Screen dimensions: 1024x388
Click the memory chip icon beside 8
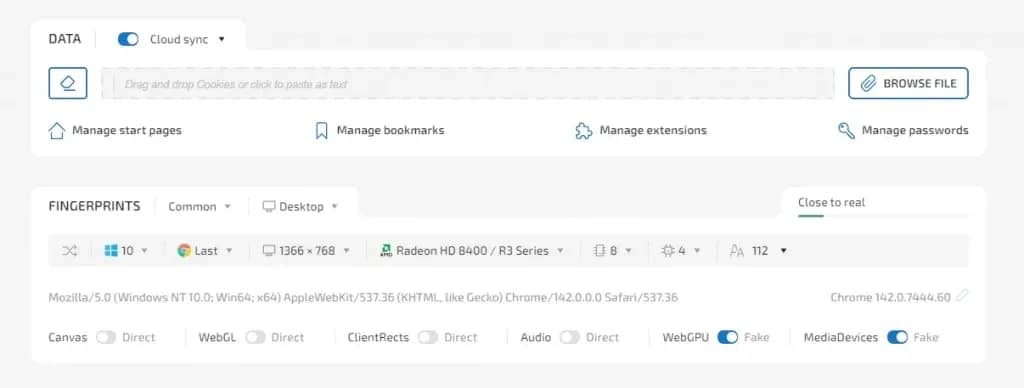(x=599, y=251)
